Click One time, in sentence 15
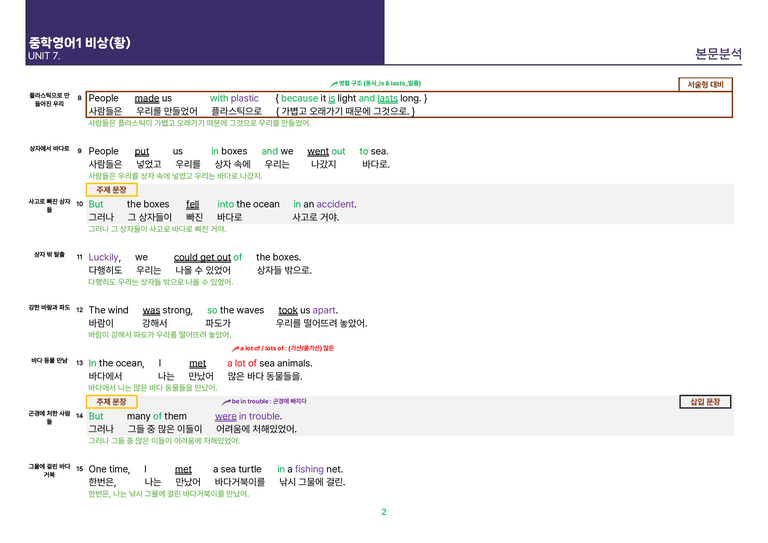768x543 pixels. click(x=109, y=469)
